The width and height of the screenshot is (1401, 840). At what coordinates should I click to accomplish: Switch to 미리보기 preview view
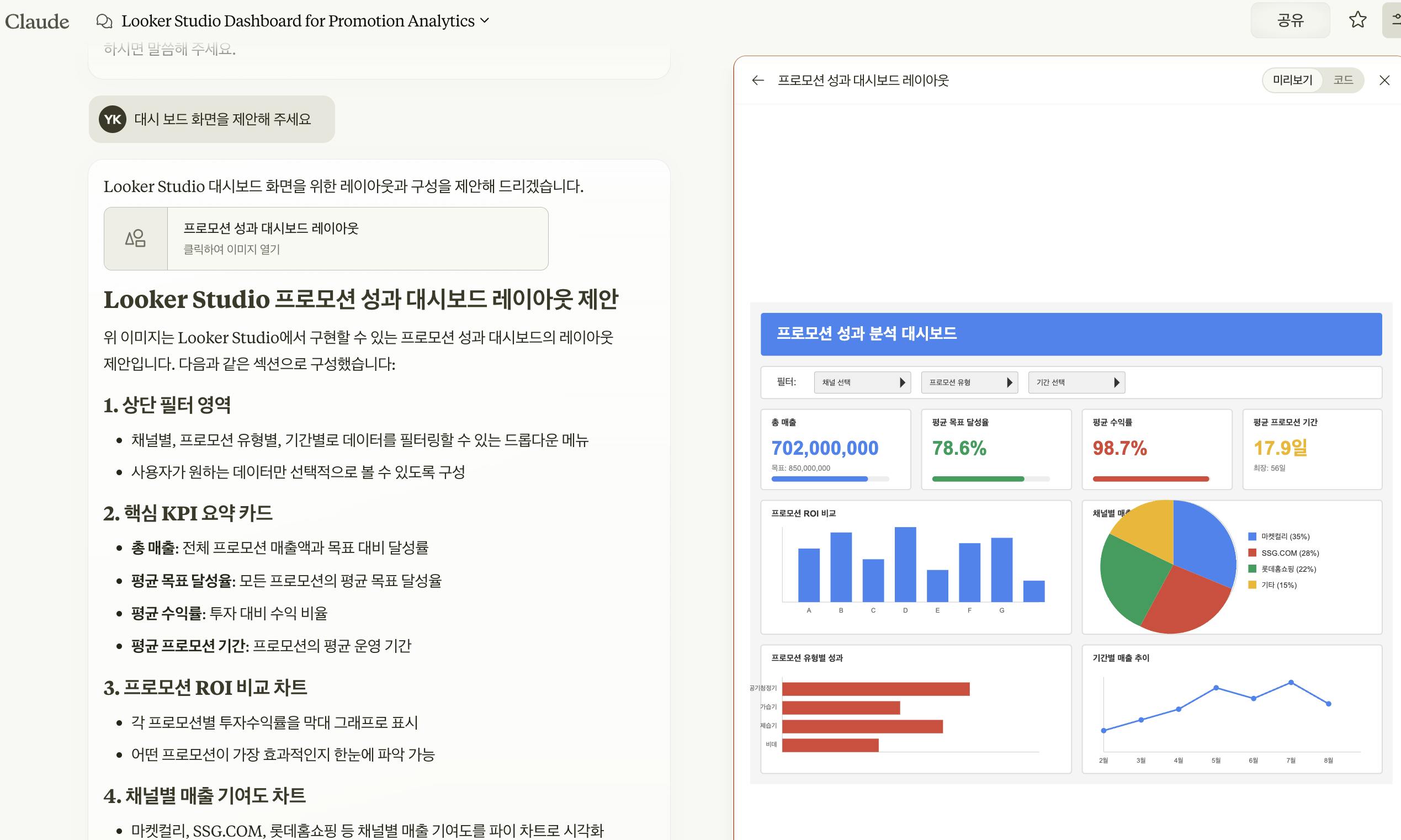[1292, 81]
